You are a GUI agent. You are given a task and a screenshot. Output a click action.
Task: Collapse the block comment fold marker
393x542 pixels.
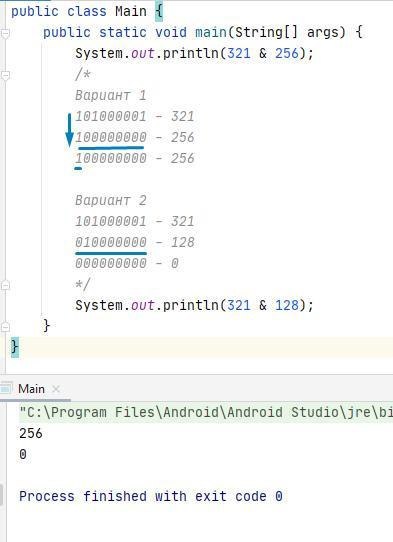[5, 75]
